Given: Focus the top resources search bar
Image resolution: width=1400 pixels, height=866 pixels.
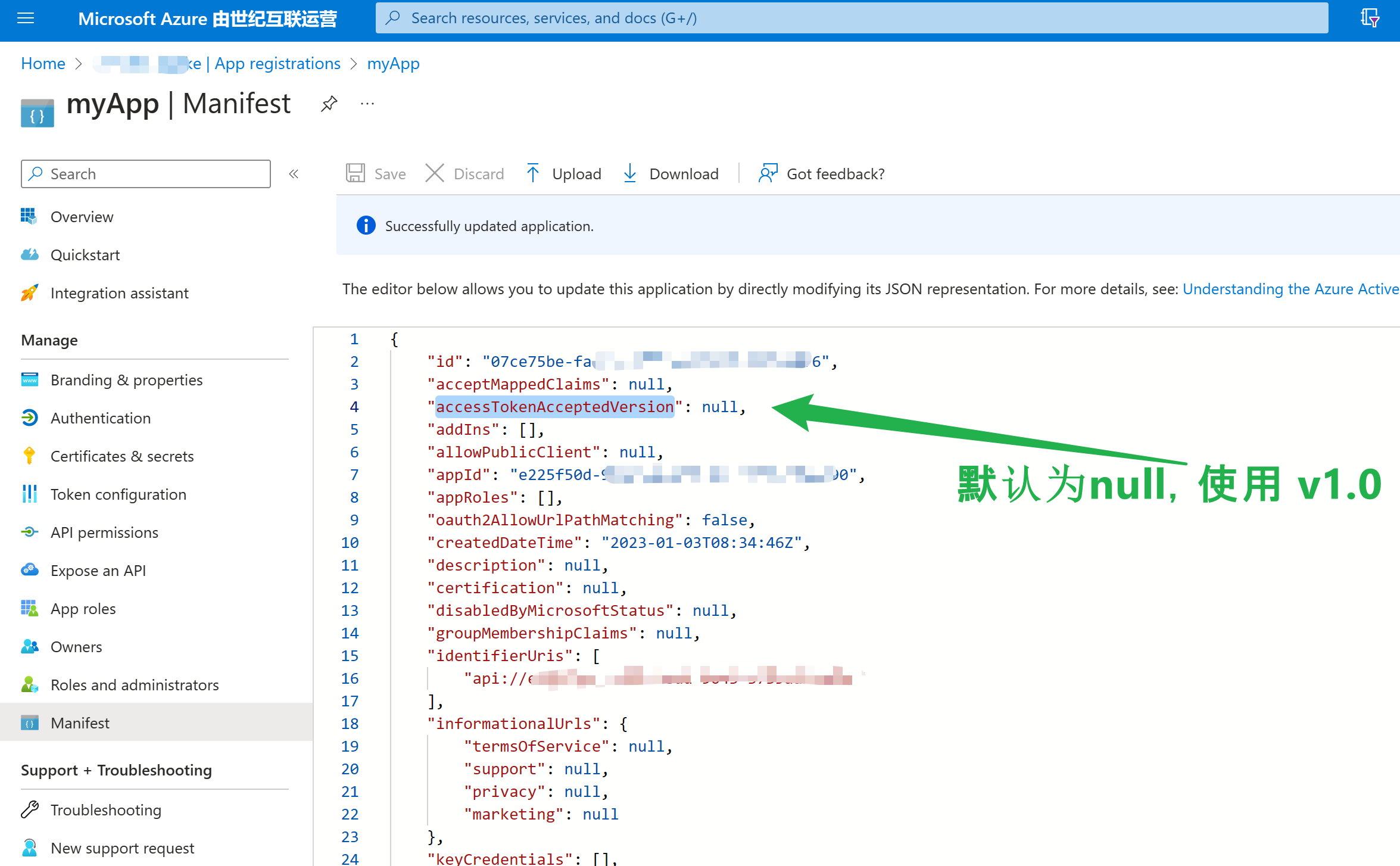Looking at the screenshot, I should click(x=852, y=18).
